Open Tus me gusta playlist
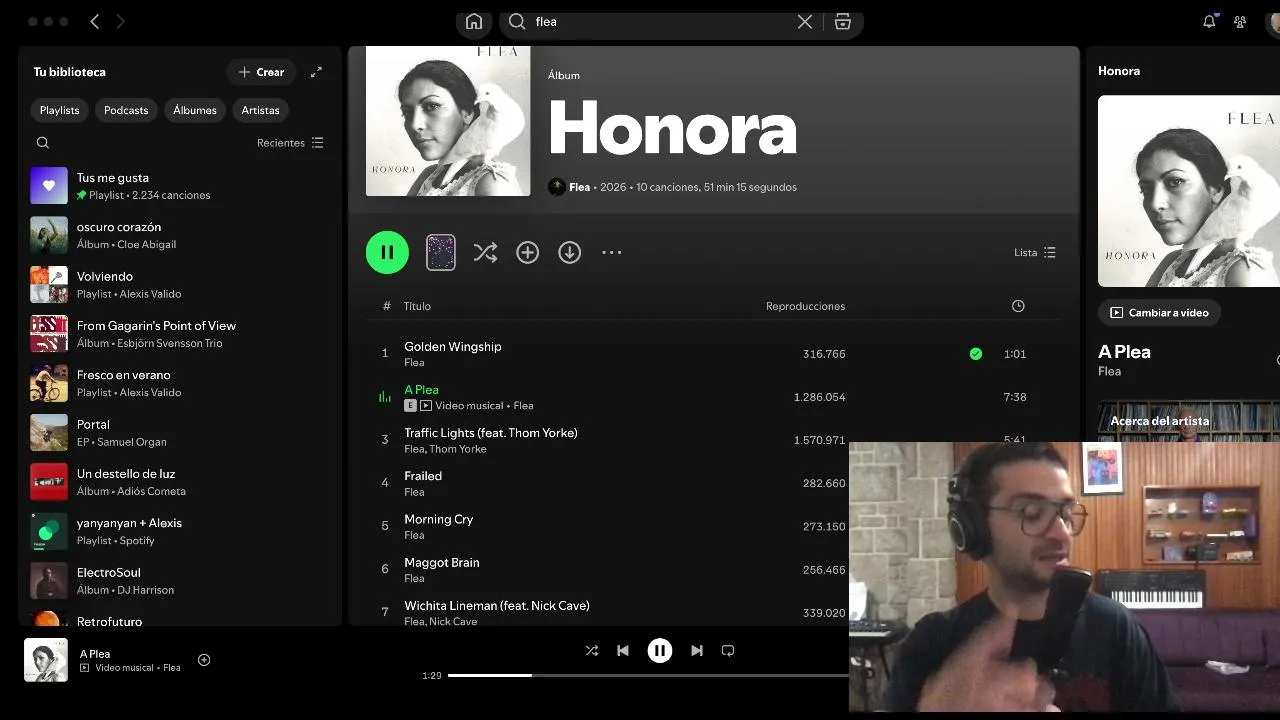 click(180, 186)
